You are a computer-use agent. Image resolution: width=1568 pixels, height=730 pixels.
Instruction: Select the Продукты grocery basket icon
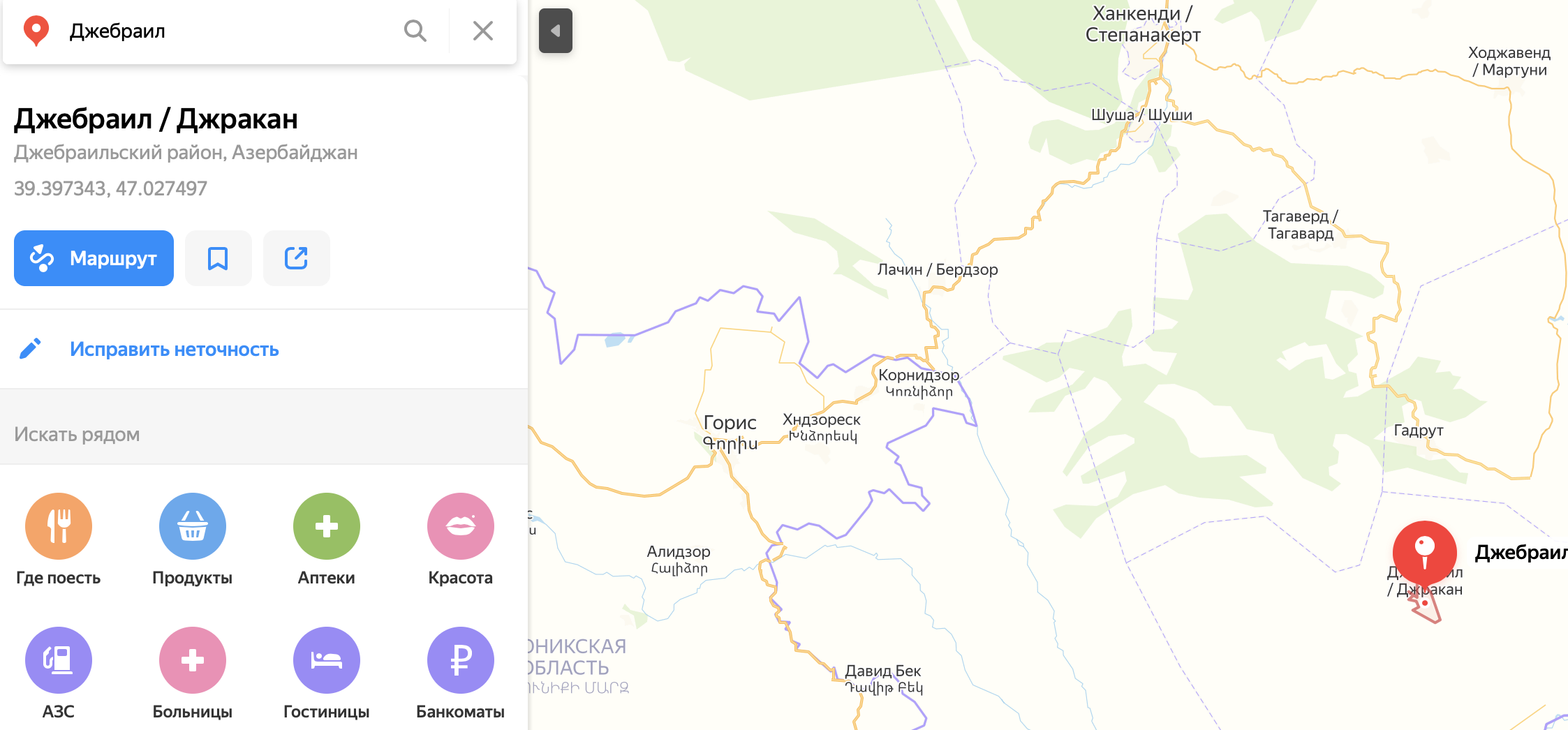click(193, 526)
